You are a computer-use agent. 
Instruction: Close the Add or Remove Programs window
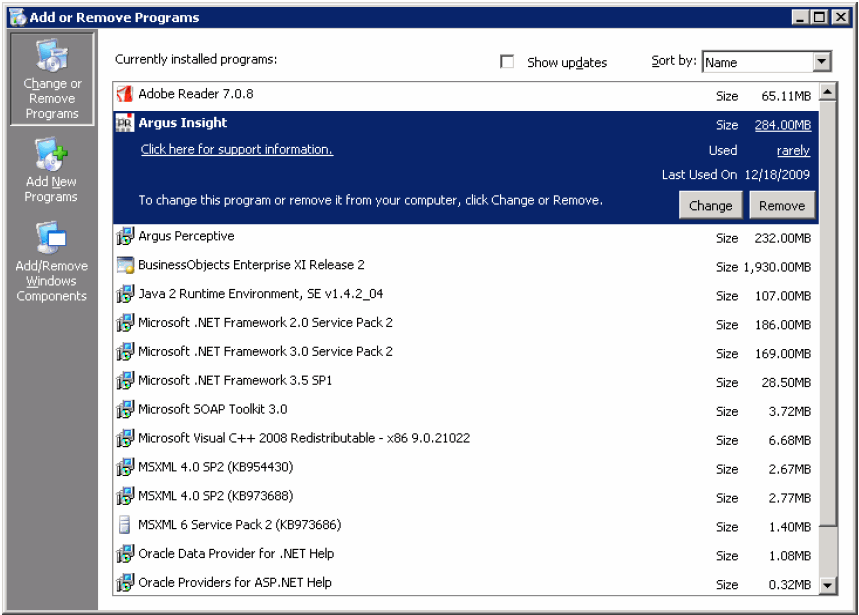(840, 18)
